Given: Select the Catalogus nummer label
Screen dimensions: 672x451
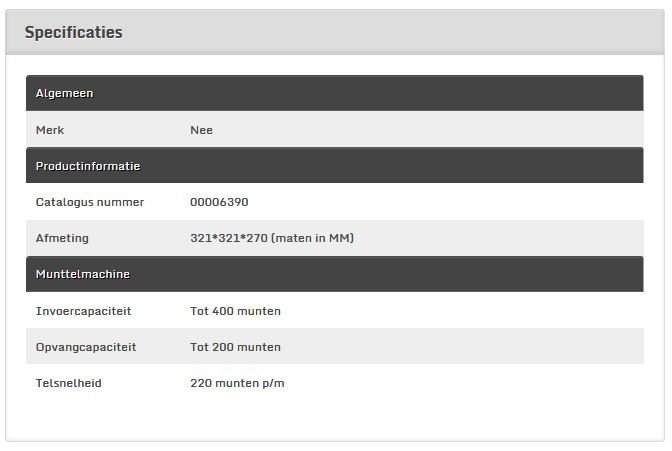Looking at the screenshot, I should point(90,202).
